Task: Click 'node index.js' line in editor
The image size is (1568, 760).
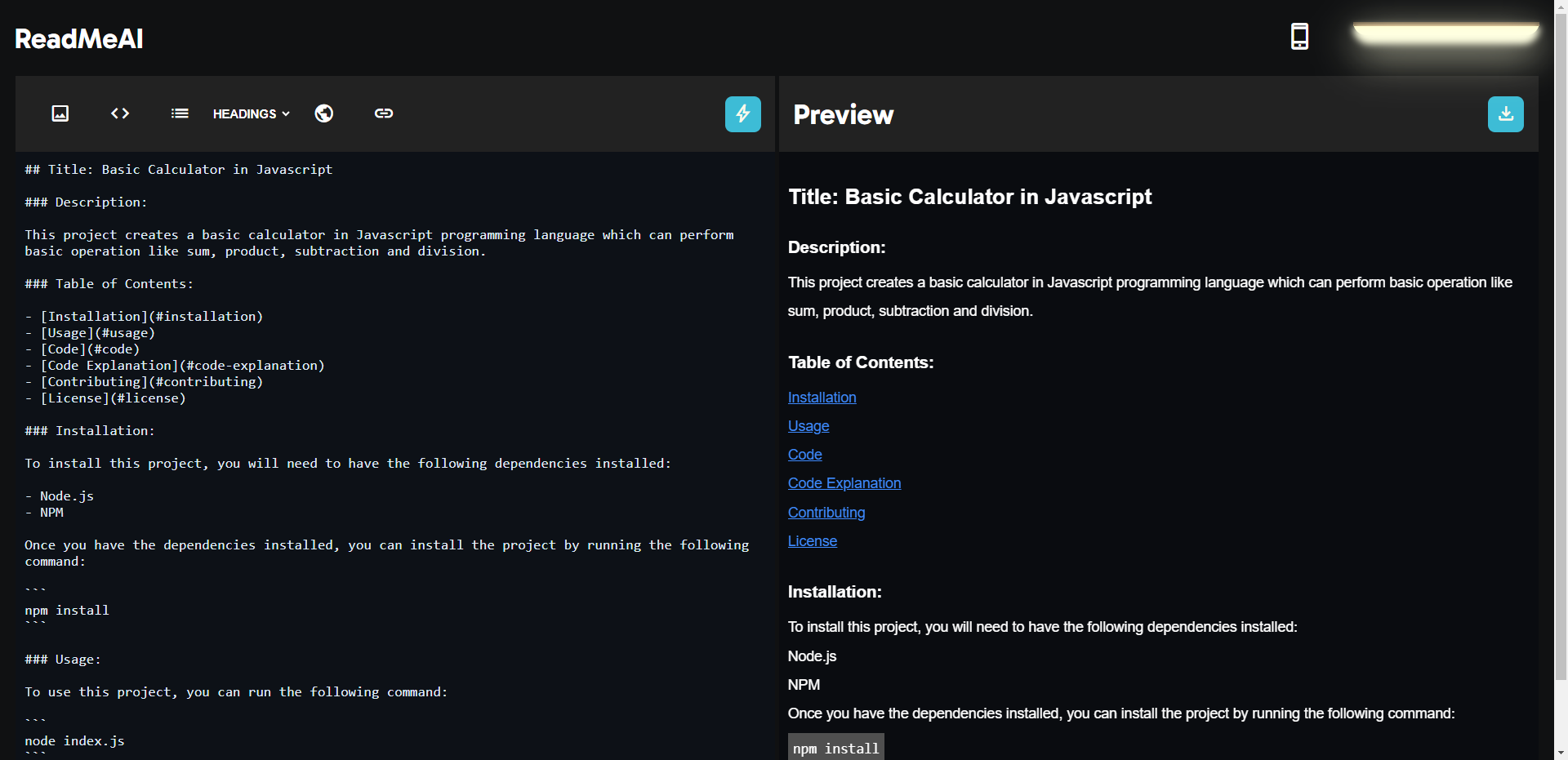Action: click(x=74, y=741)
